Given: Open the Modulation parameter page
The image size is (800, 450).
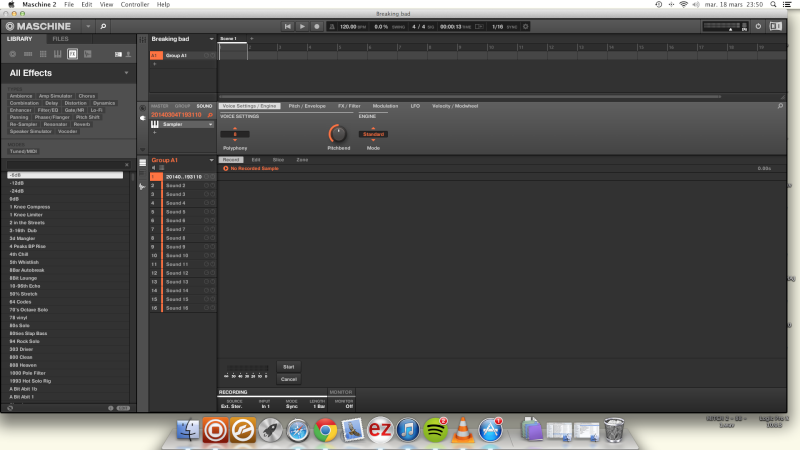Looking at the screenshot, I should (385, 106).
